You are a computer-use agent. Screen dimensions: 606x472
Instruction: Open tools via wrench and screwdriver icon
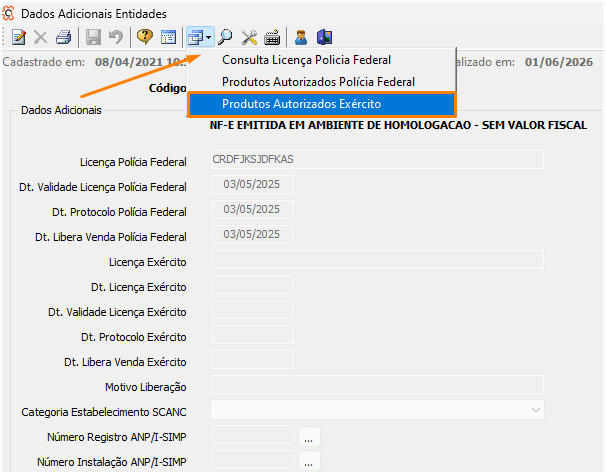pos(249,37)
